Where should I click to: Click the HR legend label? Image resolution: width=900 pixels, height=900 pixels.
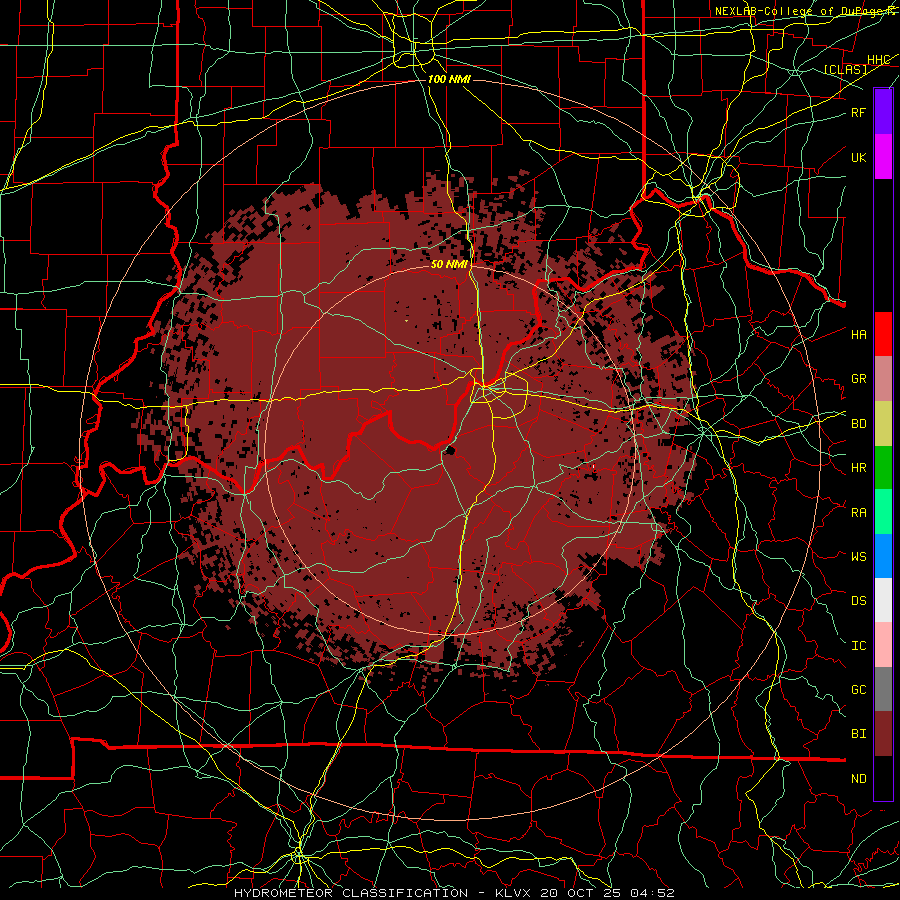point(858,468)
